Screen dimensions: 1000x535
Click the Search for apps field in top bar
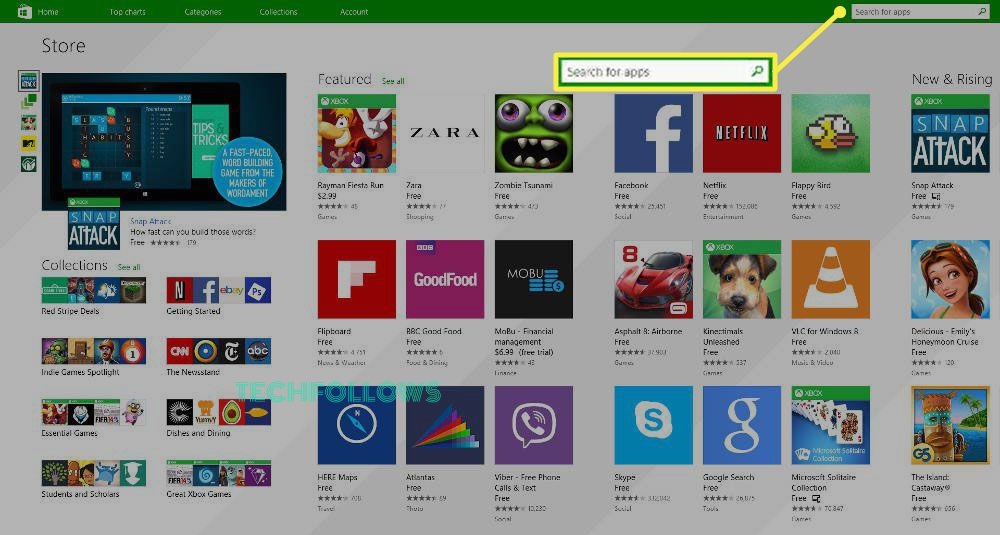click(920, 11)
